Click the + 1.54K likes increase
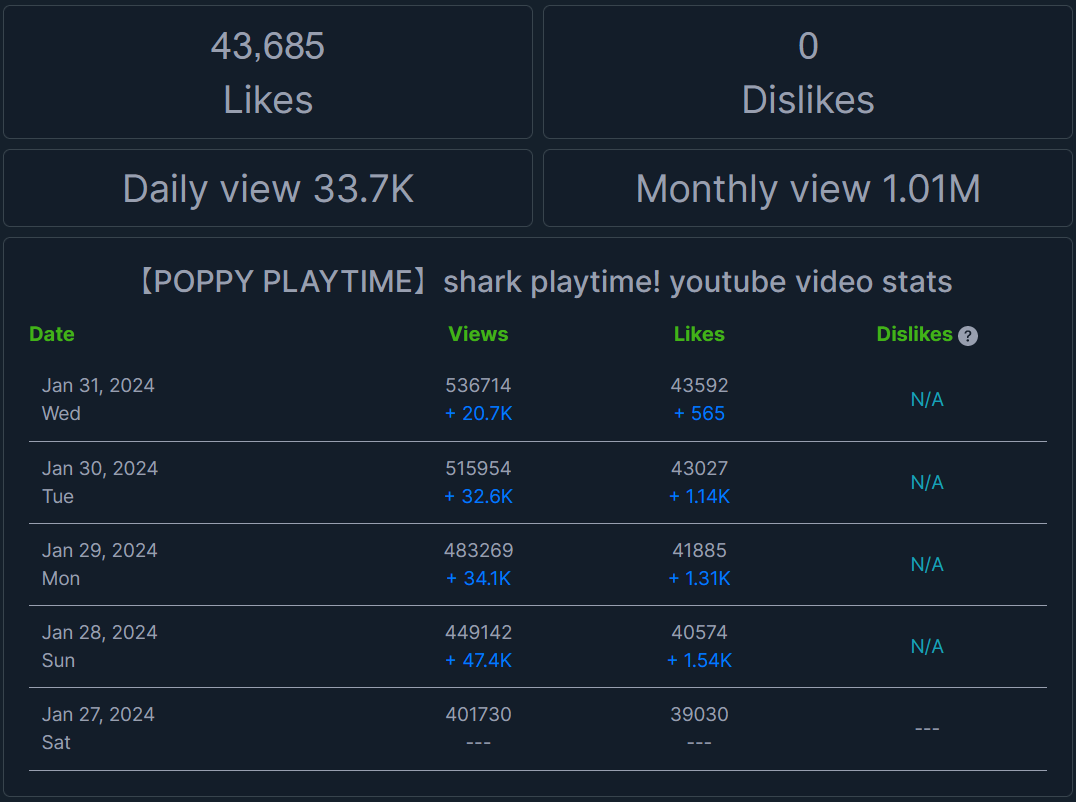 pos(699,661)
